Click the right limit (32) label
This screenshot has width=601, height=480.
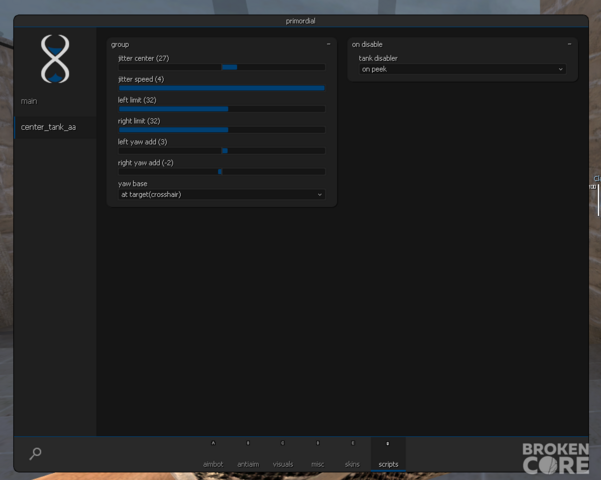(x=139, y=121)
